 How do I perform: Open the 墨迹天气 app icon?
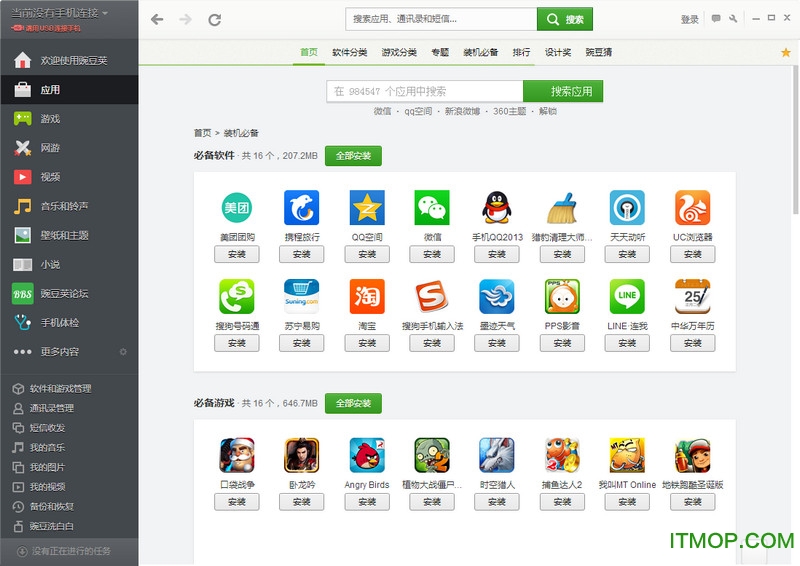pos(496,296)
